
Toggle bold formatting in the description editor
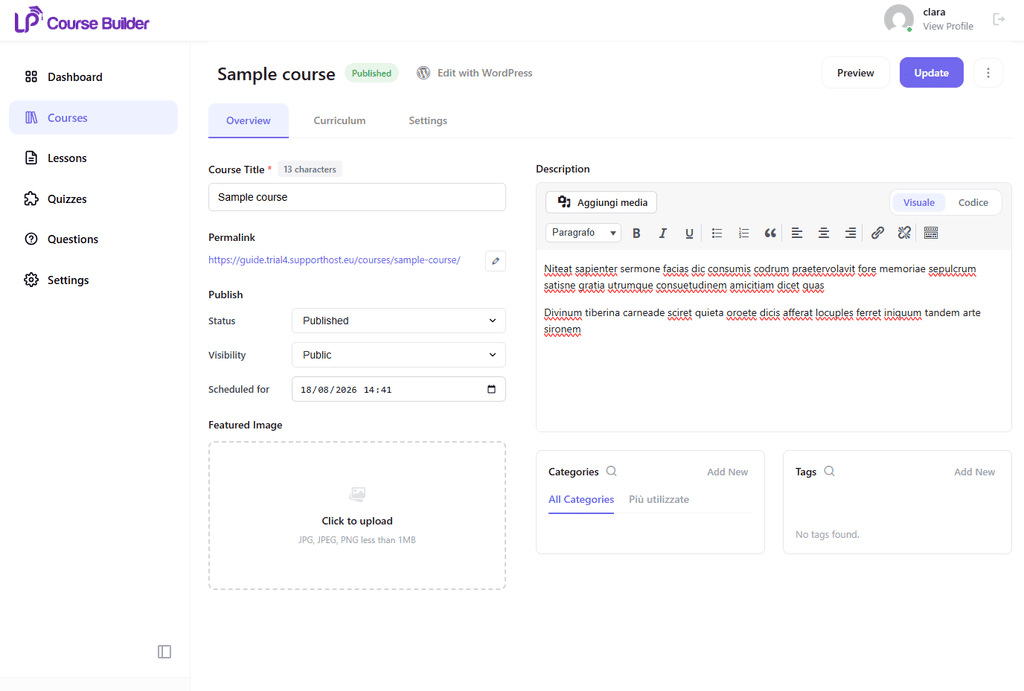point(636,233)
